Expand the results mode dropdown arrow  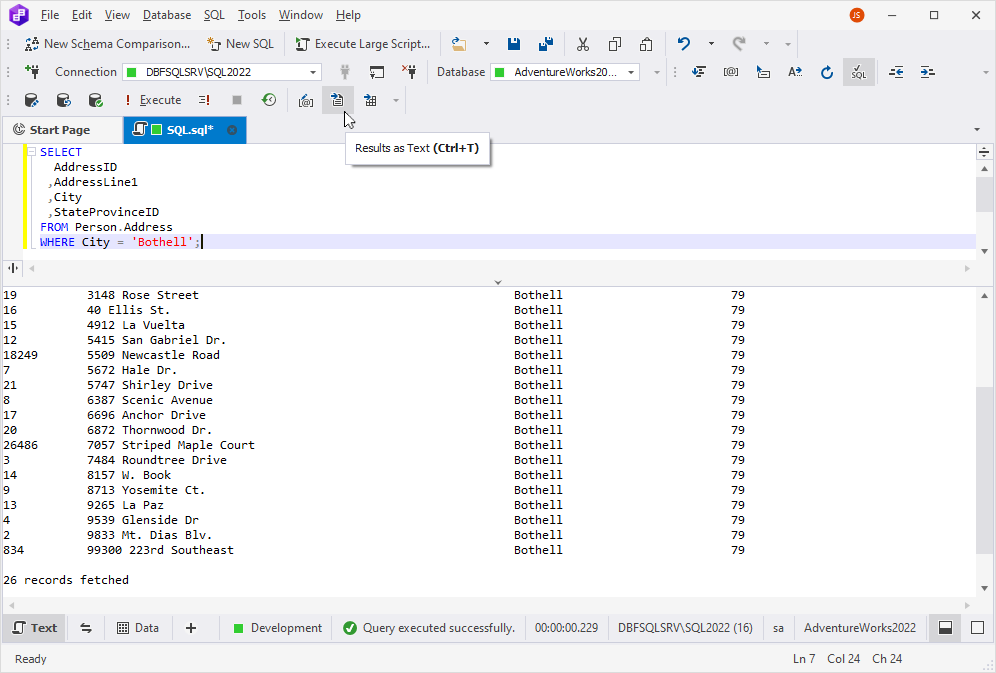[x=396, y=100]
